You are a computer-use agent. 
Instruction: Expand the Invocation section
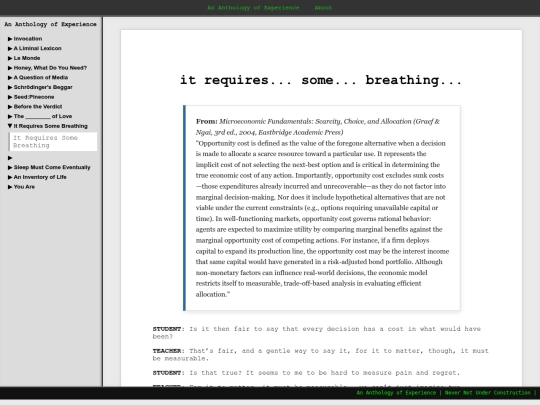coord(25,39)
